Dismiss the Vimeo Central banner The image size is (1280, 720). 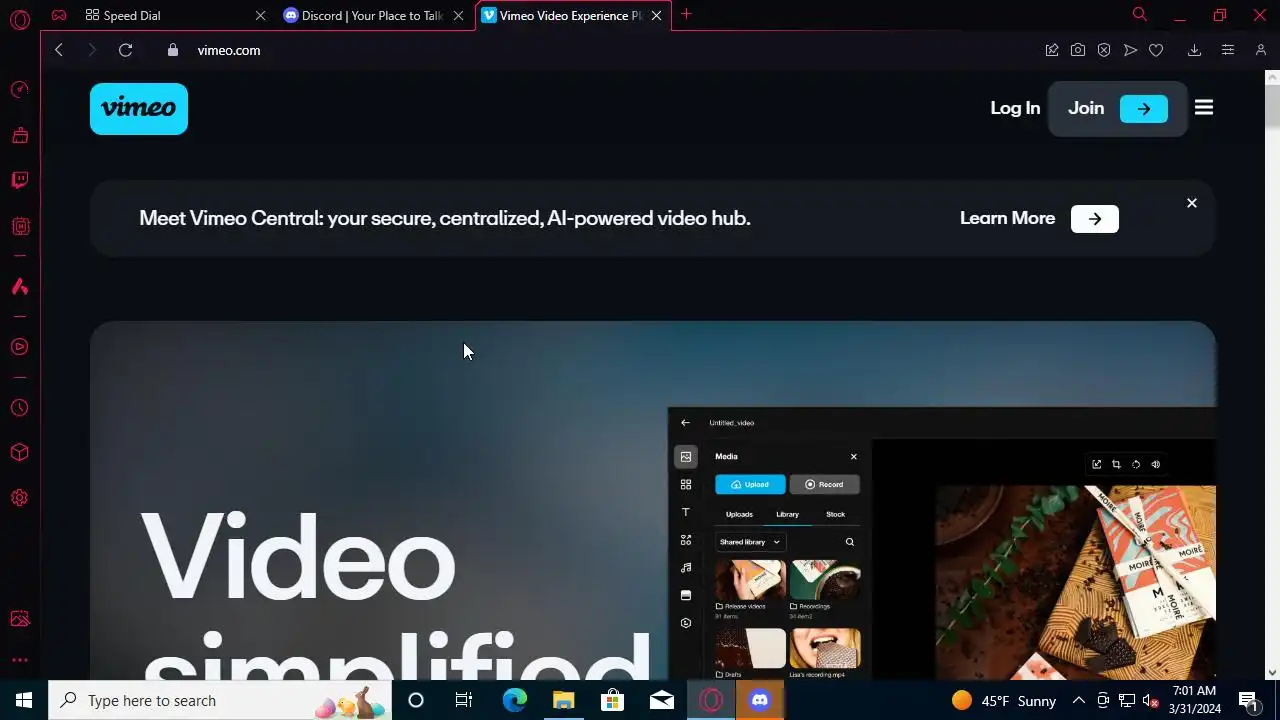[x=1192, y=203]
